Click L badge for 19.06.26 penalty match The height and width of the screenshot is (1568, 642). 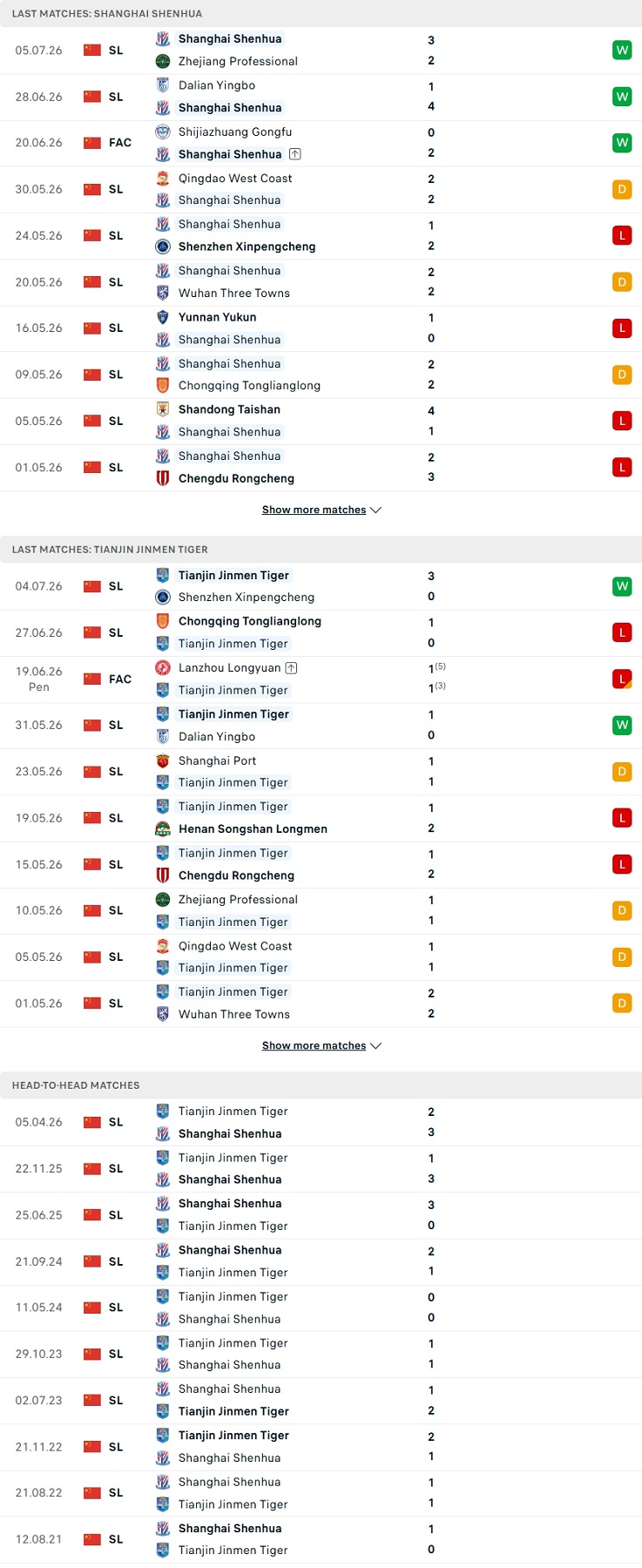coord(622,679)
